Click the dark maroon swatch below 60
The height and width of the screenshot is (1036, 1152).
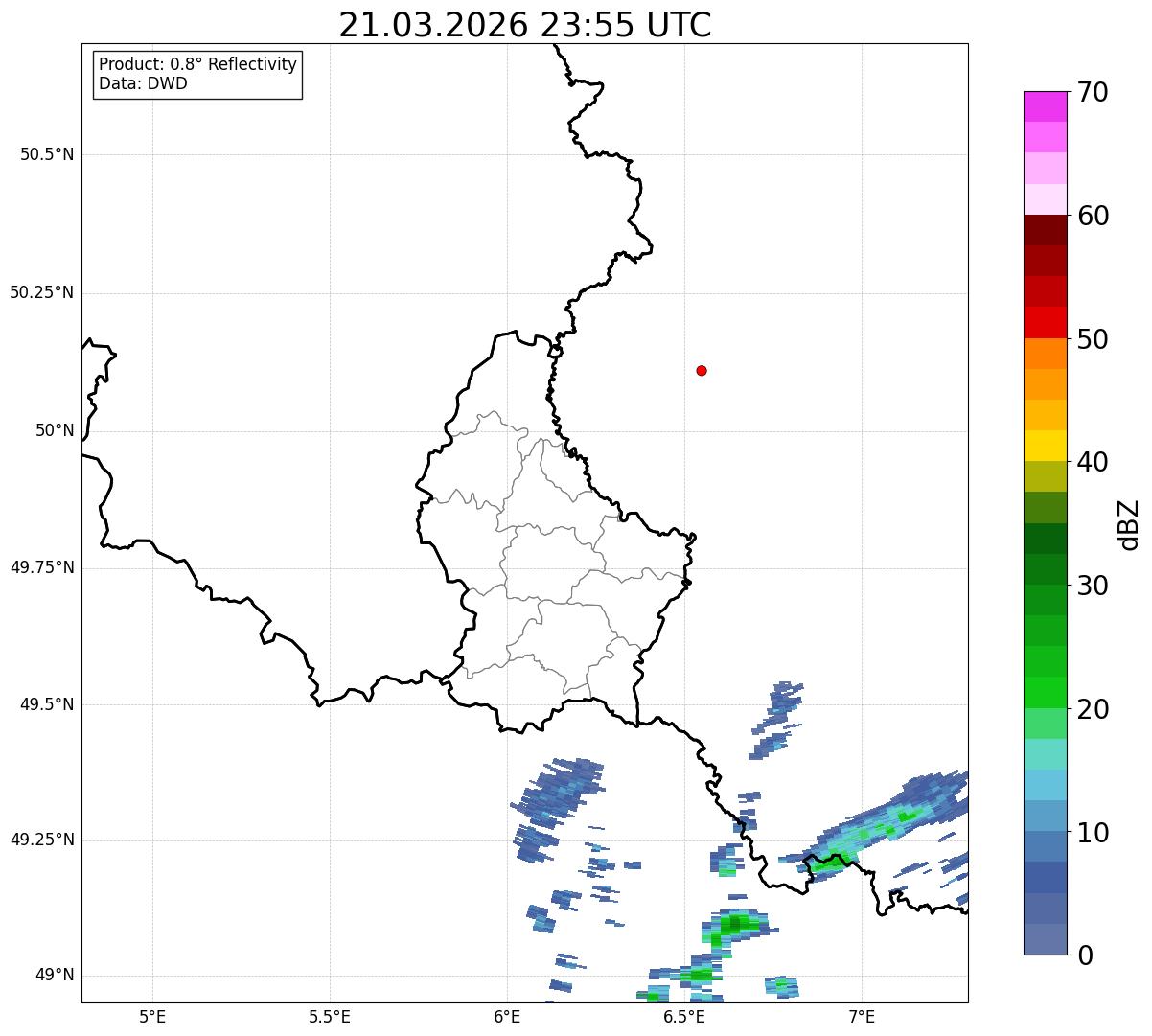[x=1045, y=230]
